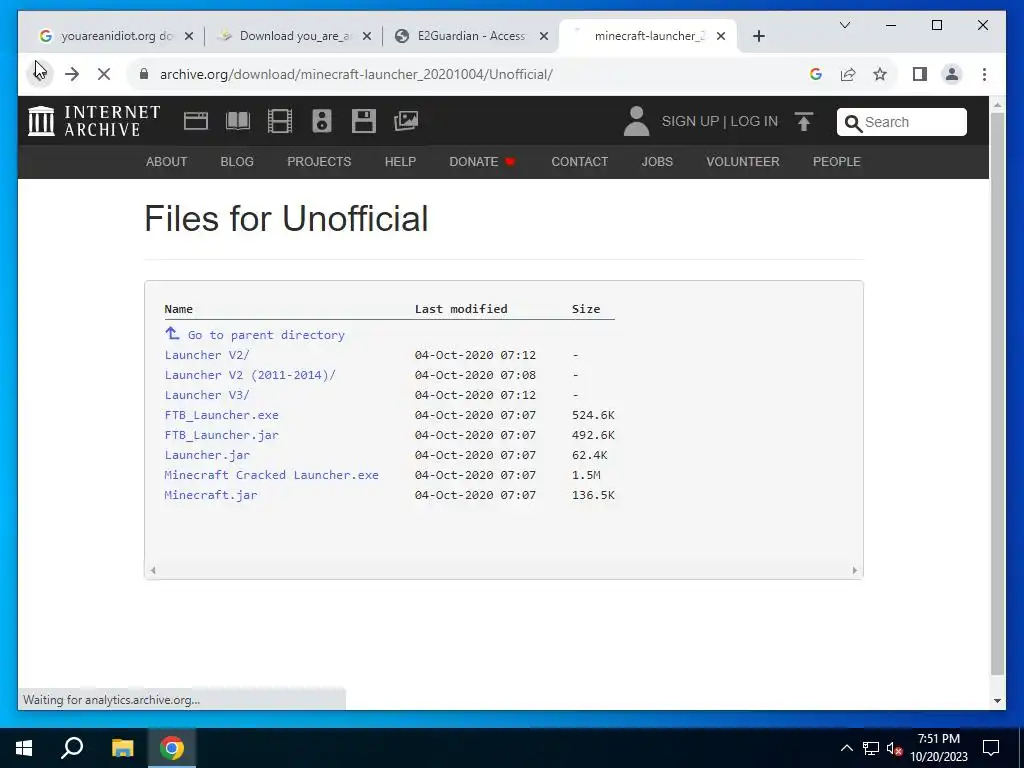
Task: Download FTB_Launcher.jar file
Action: [x=221, y=435]
